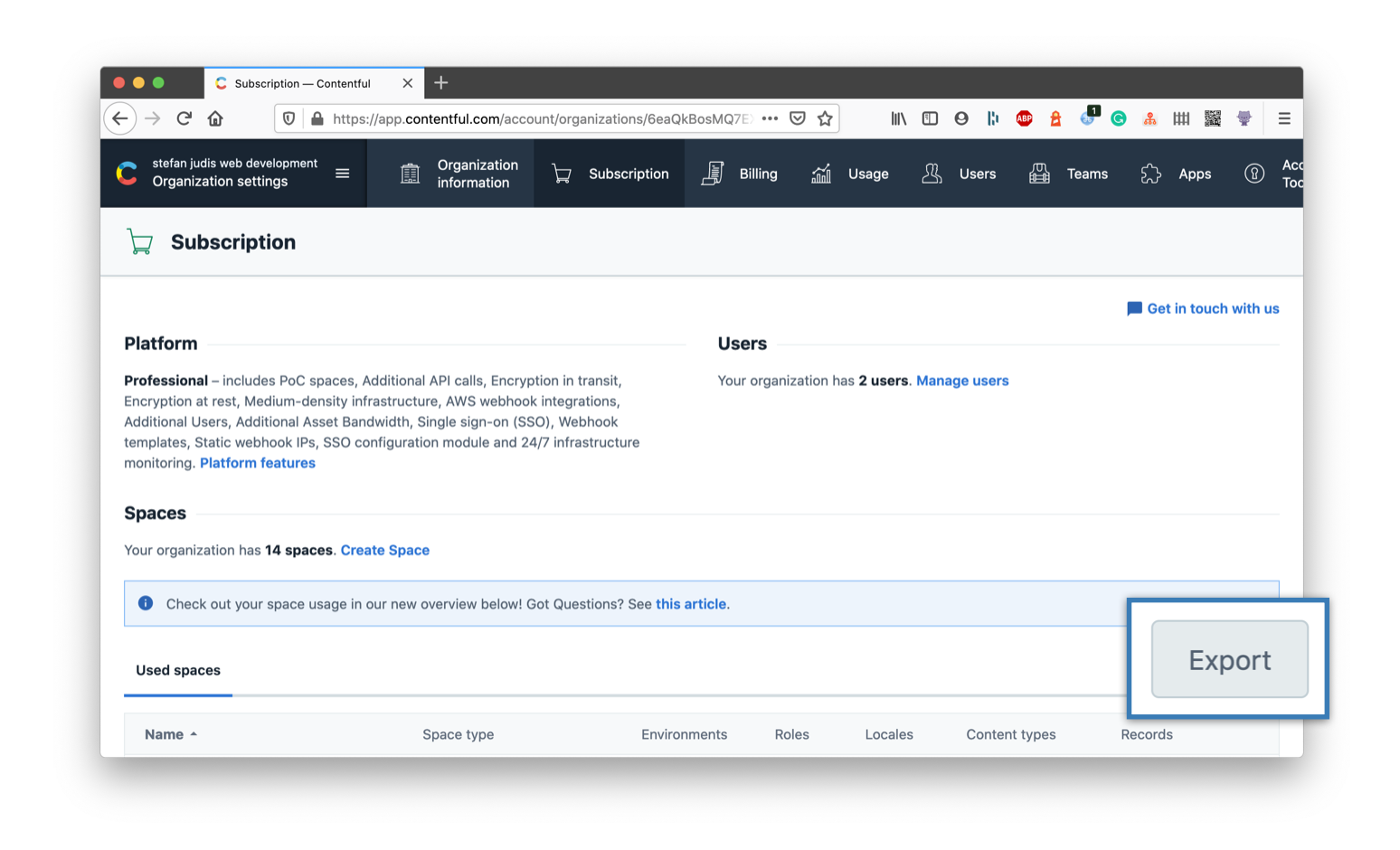Open 'this article' link in notice
The width and height of the screenshot is (1400, 850).
[691, 604]
